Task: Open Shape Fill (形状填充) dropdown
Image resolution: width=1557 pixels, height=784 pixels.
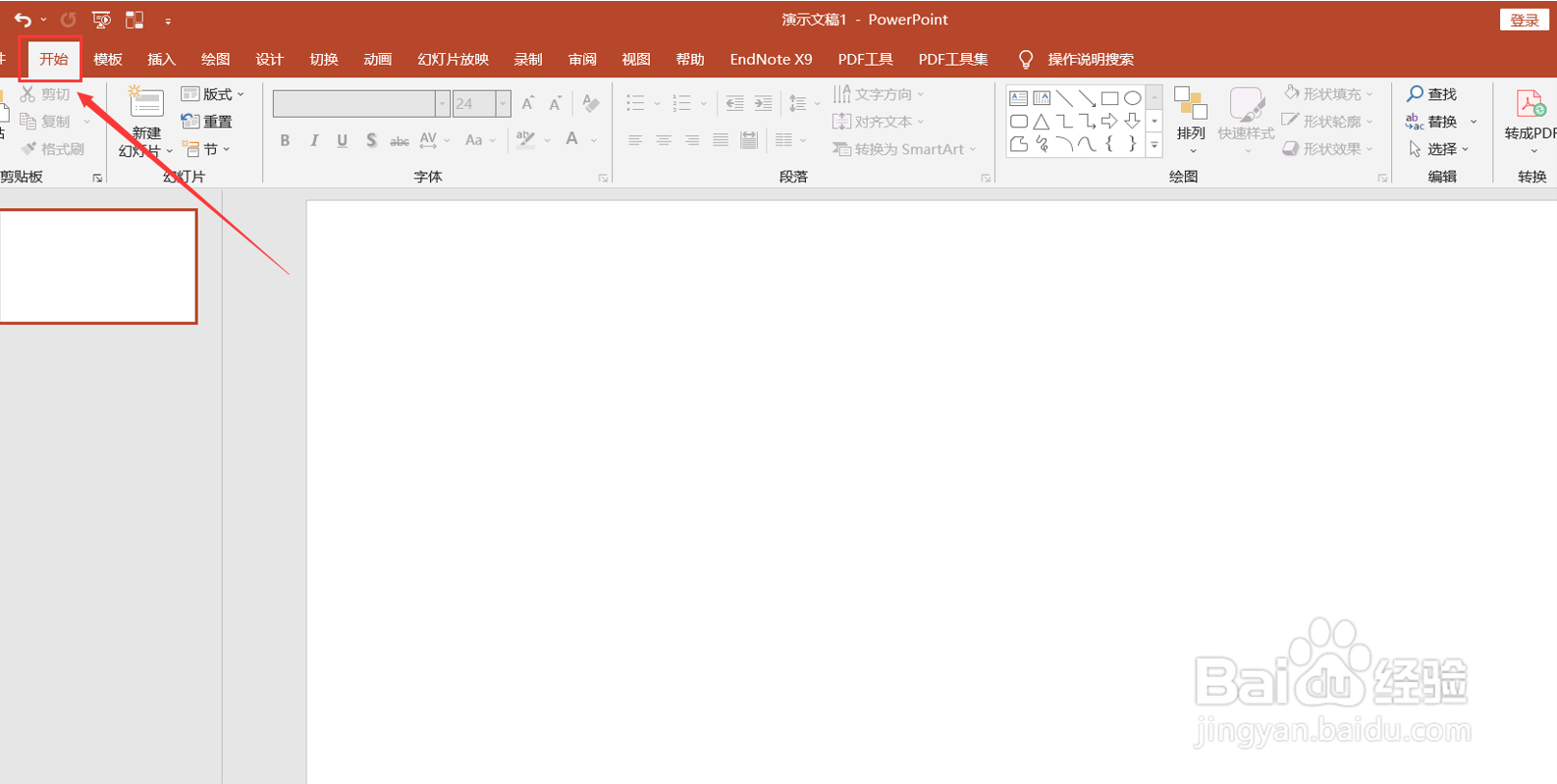Action: pos(1328,94)
